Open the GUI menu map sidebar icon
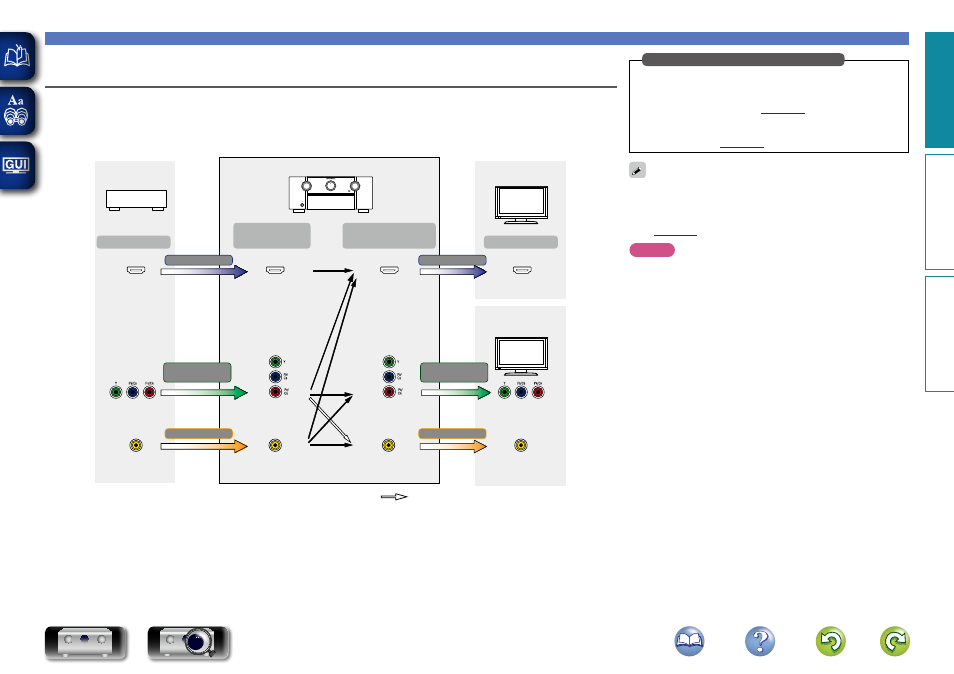The width and height of the screenshot is (954, 674). click(x=16, y=165)
